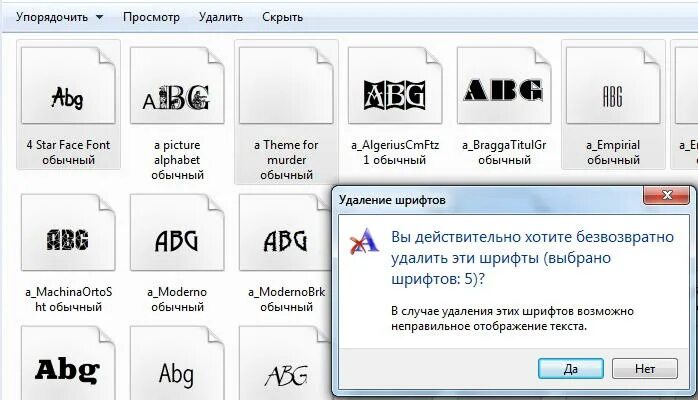Click the label a picture alphabet обычный
This screenshot has height=400, width=698.
pyautogui.click(x=177, y=160)
